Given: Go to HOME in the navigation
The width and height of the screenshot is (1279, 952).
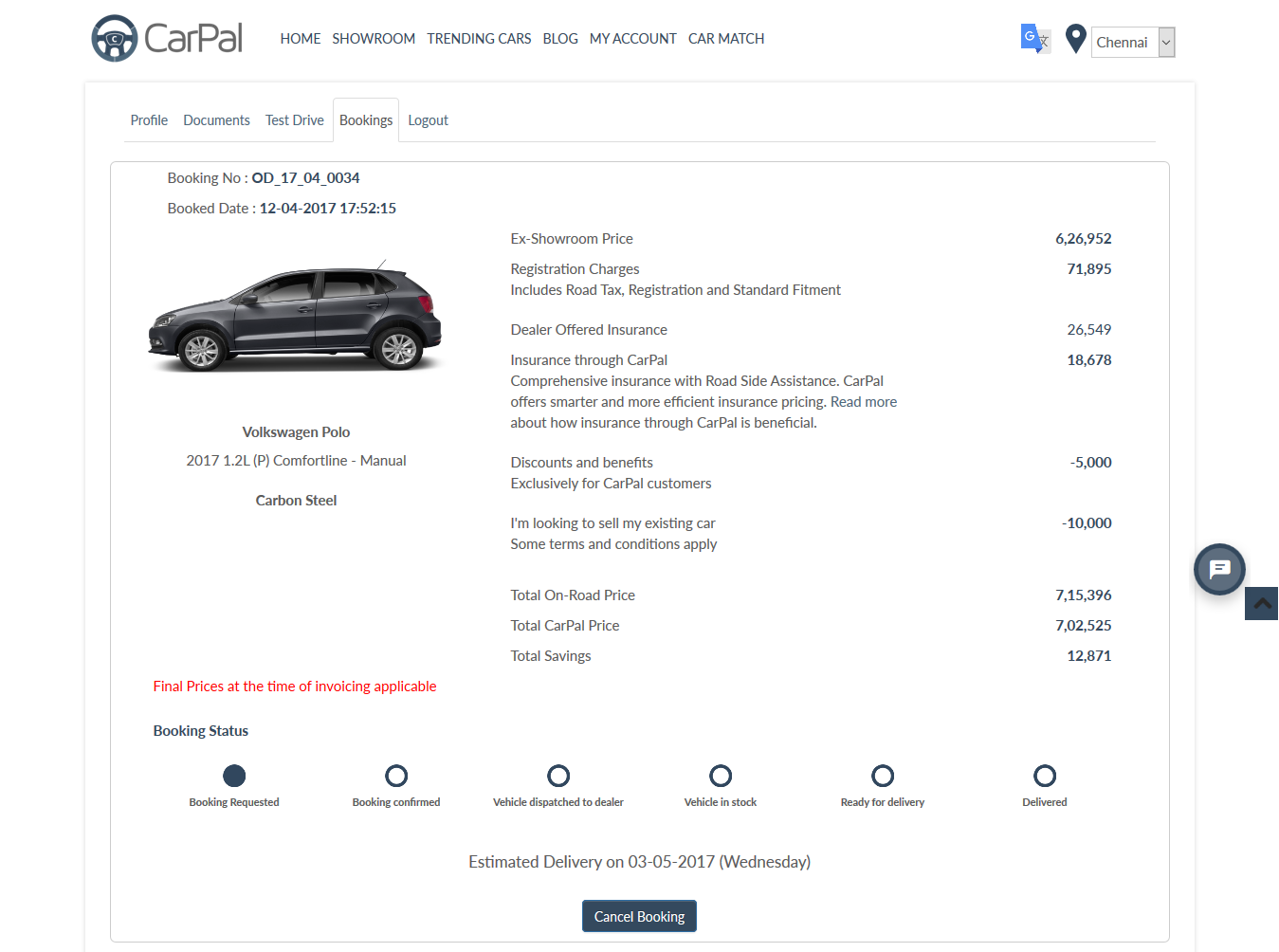Looking at the screenshot, I should [x=301, y=39].
